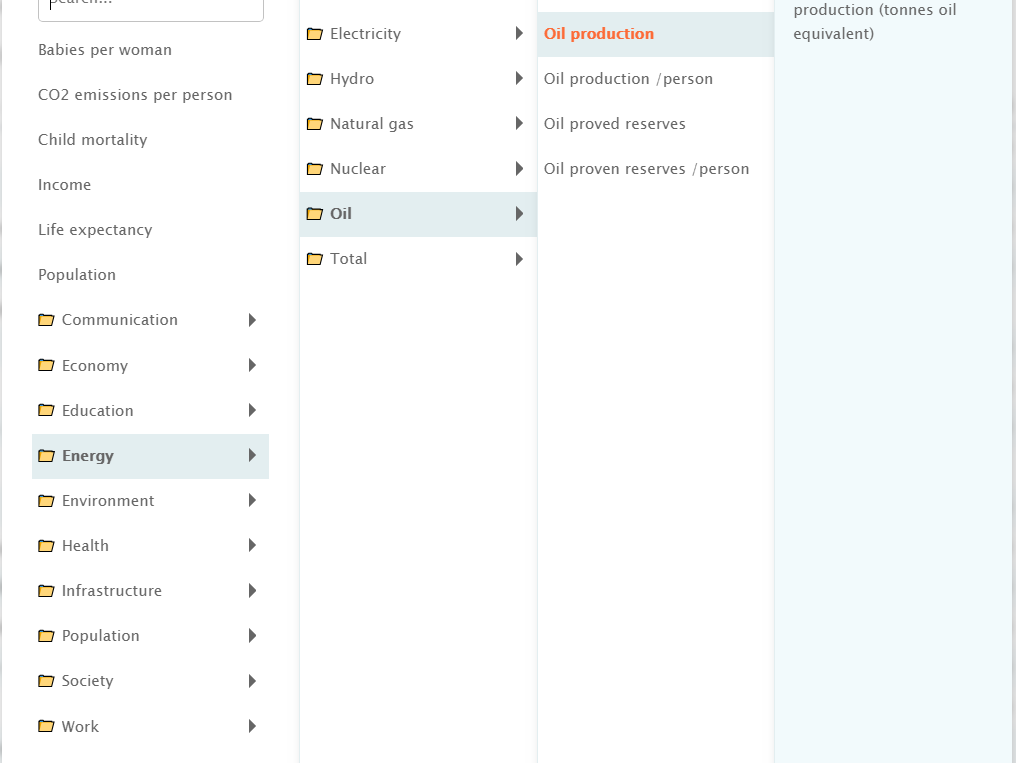Expand the Society category arrow
The image size is (1016, 763).
(253, 681)
